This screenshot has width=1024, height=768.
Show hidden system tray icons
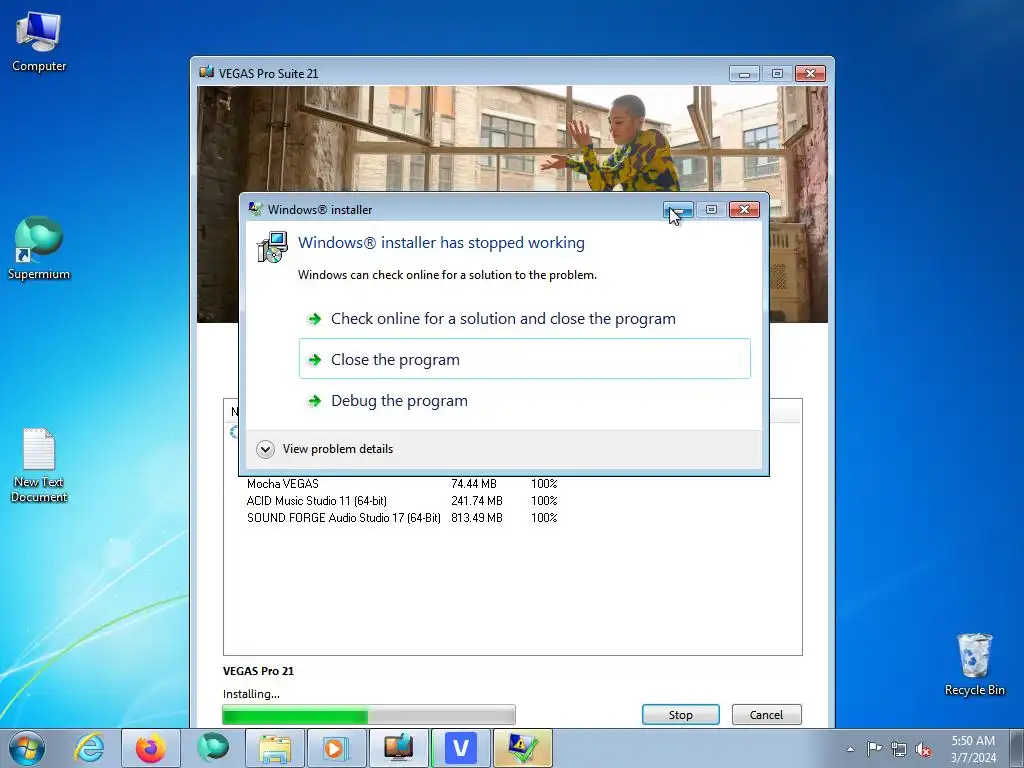coord(850,749)
